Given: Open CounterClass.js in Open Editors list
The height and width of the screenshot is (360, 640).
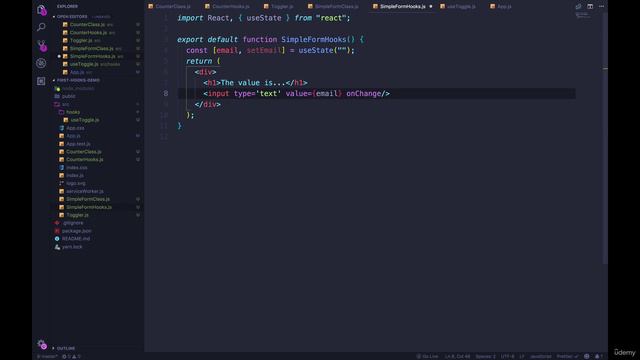Looking at the screenshot, I should tap(87, 24).
